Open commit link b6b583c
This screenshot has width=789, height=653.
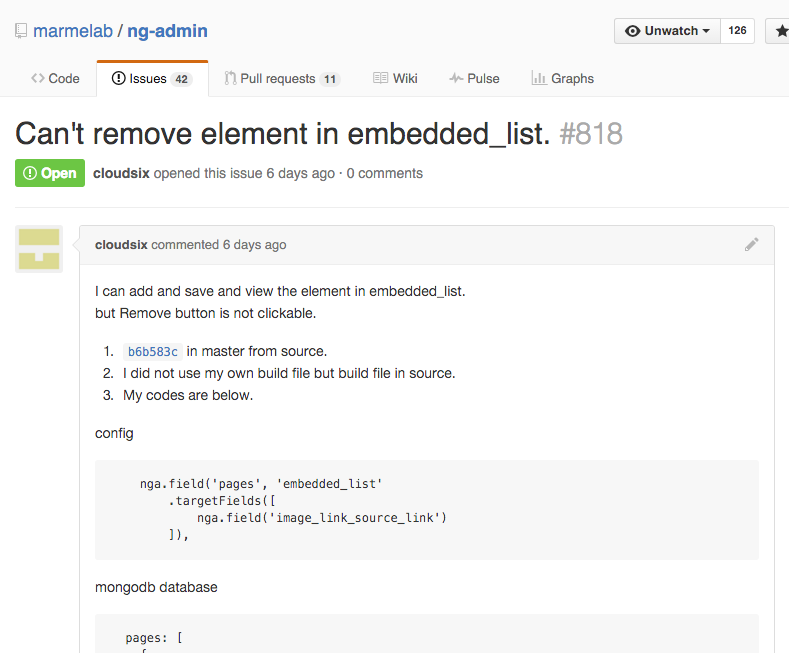pyautogui.click(x=152, y=352)
